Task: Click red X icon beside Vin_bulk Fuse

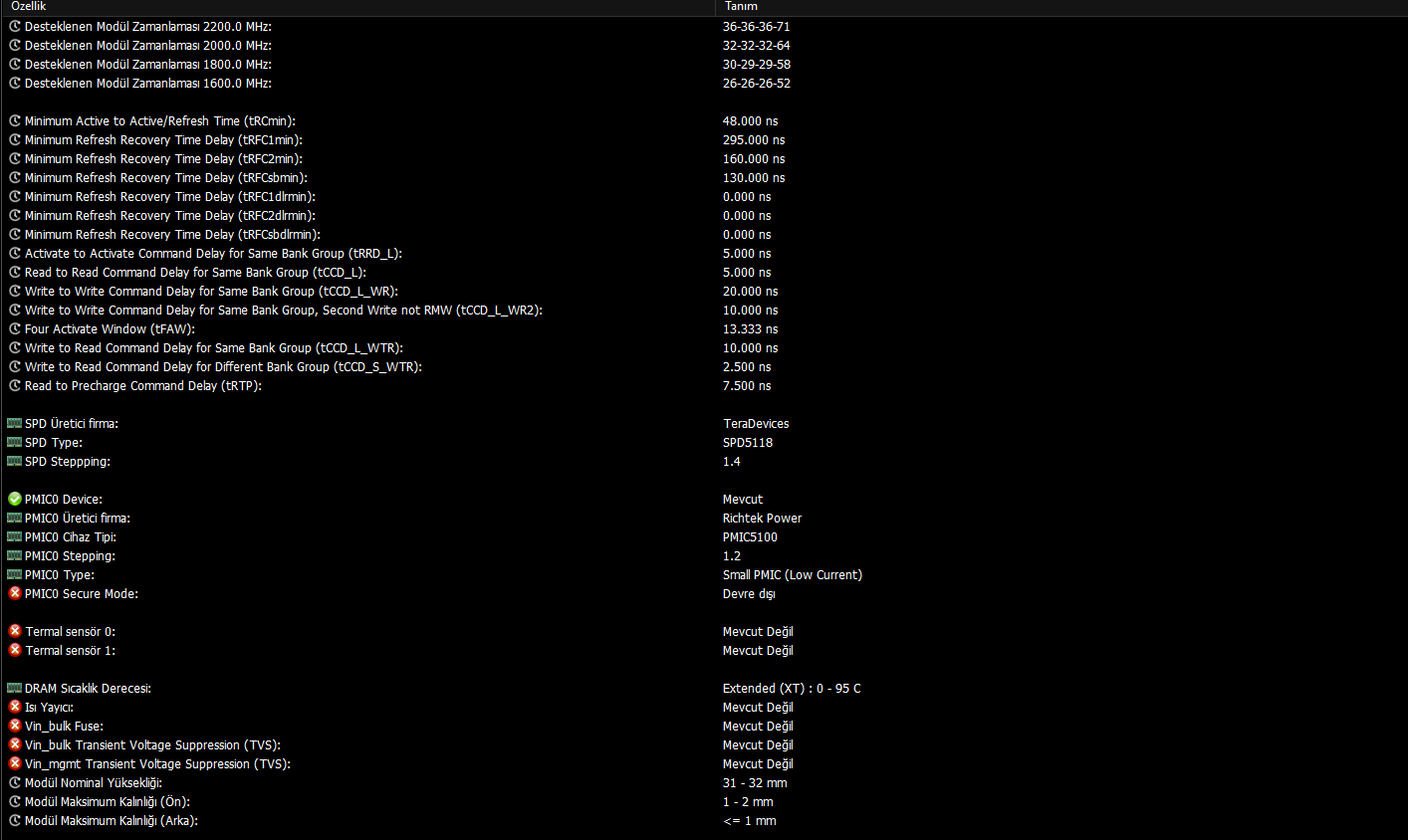Action: pyautogui.click(x=15, y=727)
